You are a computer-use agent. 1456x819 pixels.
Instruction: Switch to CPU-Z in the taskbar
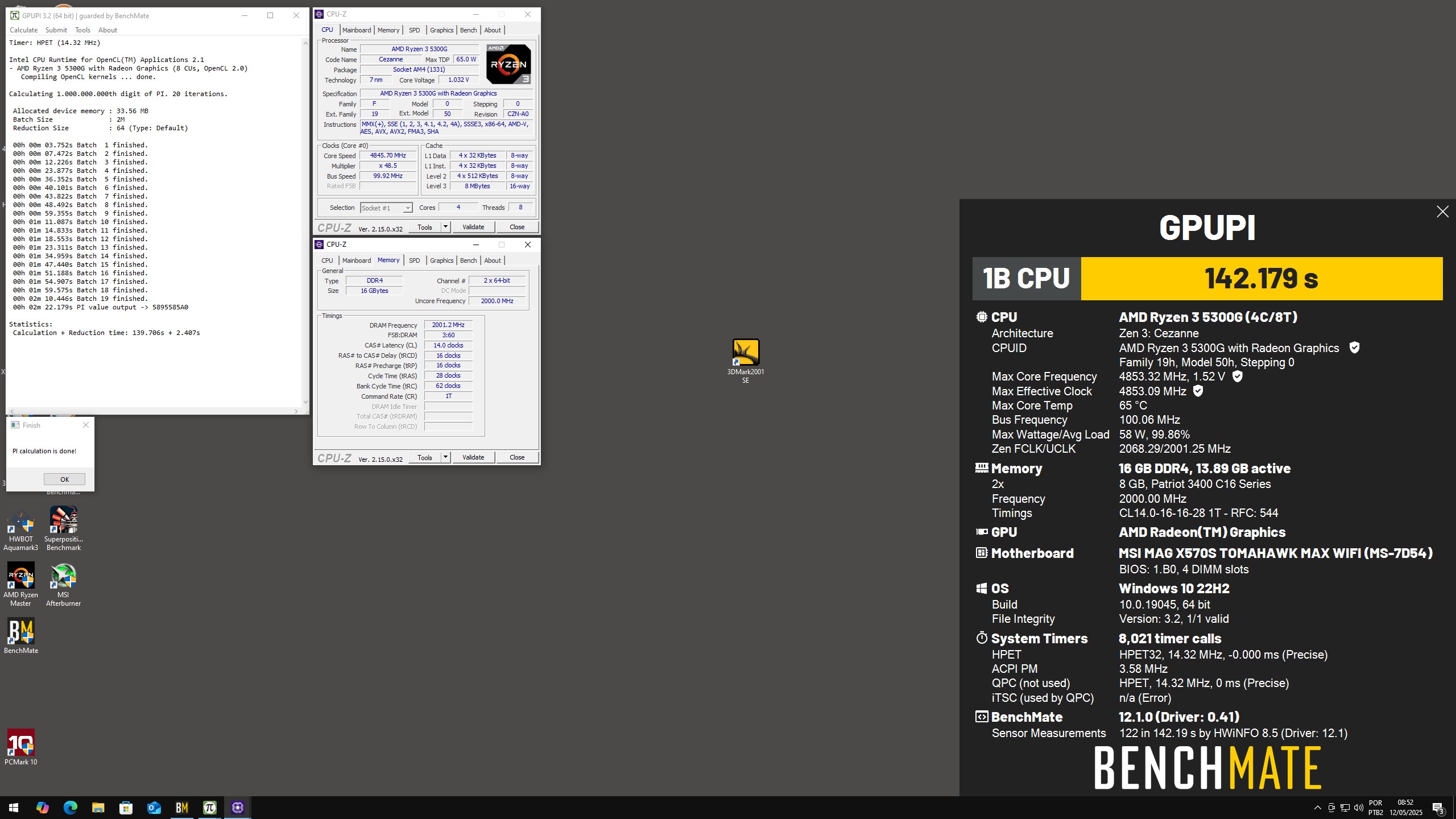[x=237, y=808]
